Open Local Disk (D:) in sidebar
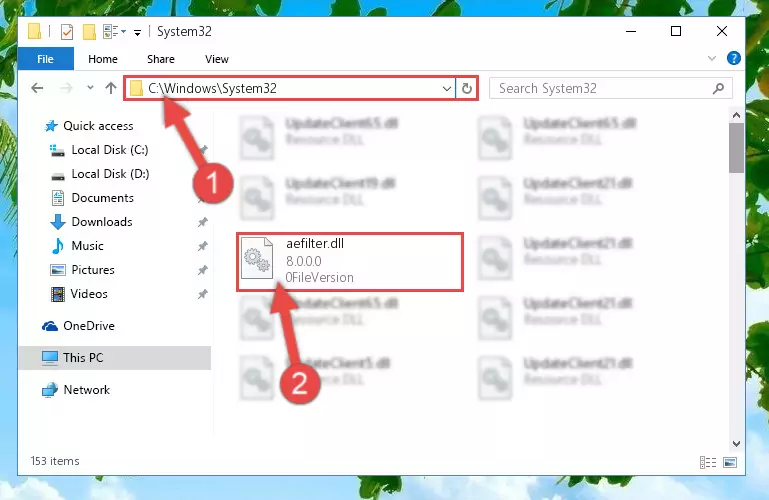 coord(110,174)
